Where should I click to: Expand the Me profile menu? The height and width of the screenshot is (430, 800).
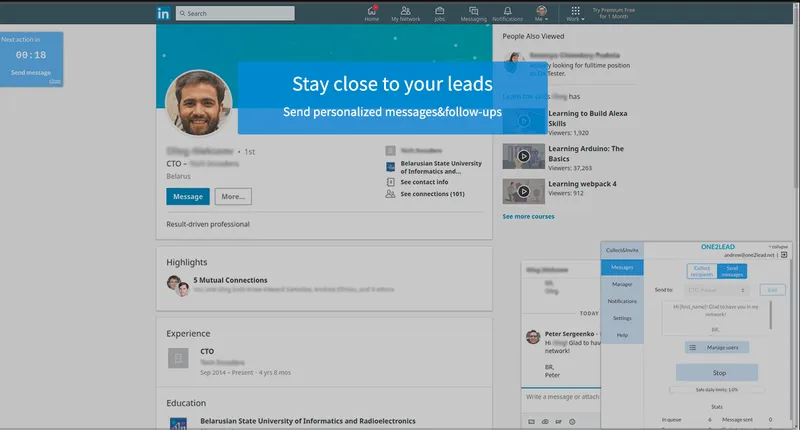(541, 13)
